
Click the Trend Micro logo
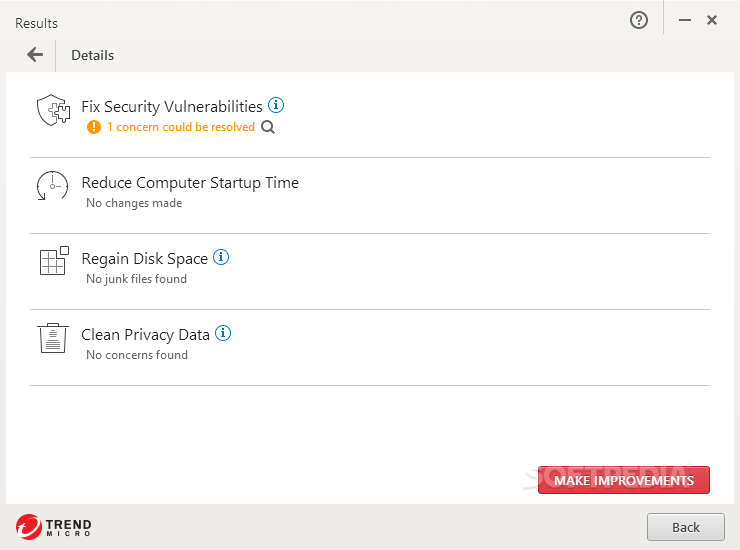(54, 526)
